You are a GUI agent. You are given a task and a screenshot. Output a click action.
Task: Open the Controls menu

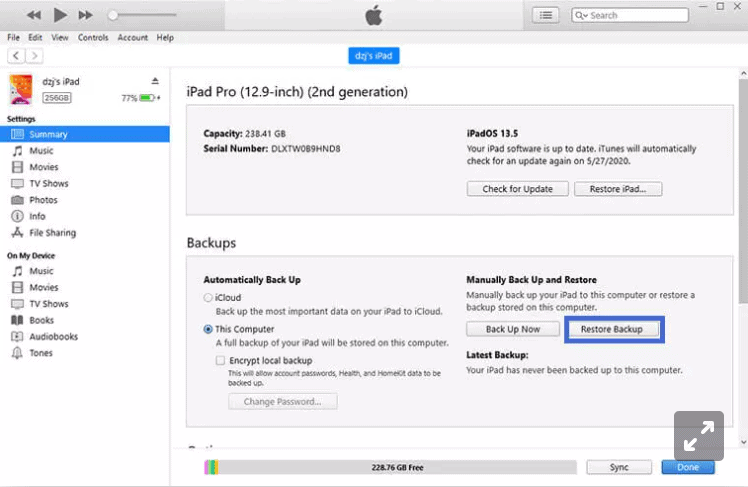tap(93, 37)
